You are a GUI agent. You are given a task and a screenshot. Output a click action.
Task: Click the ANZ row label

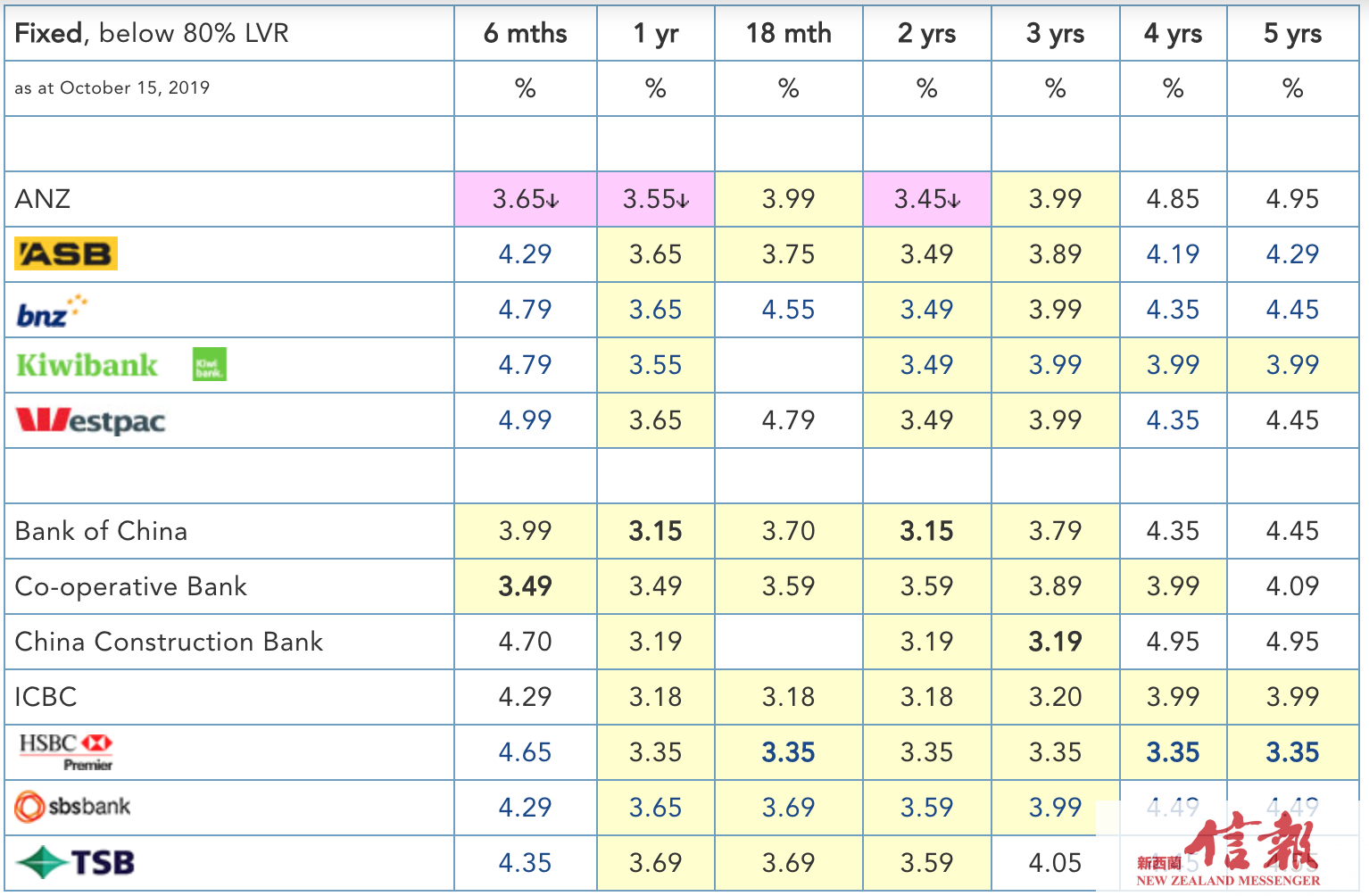pyautogui.click(x=43, y=199)
